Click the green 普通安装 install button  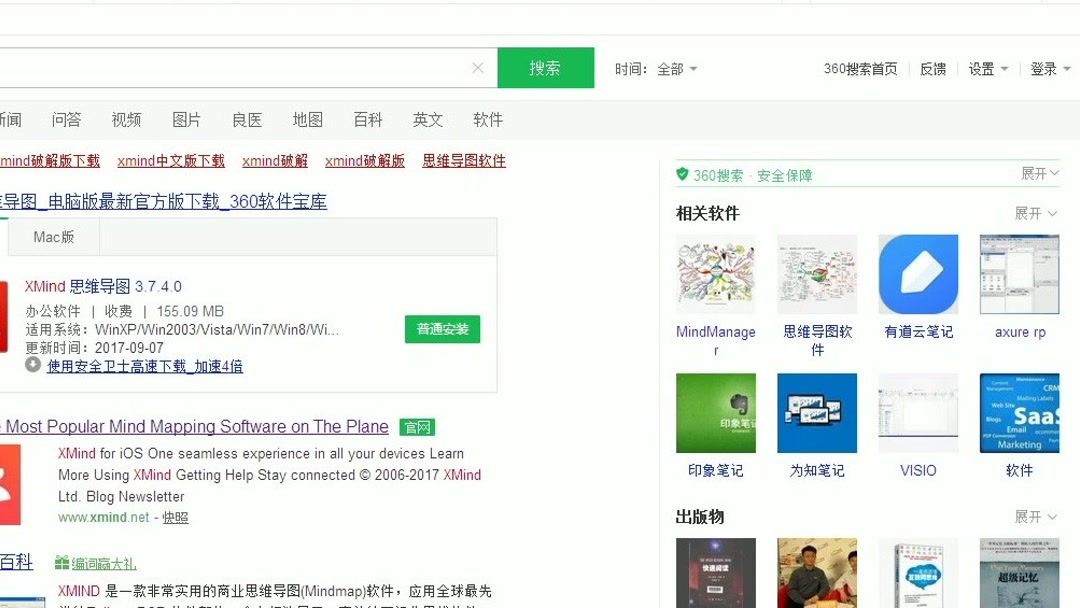click(x=442, y=328)
